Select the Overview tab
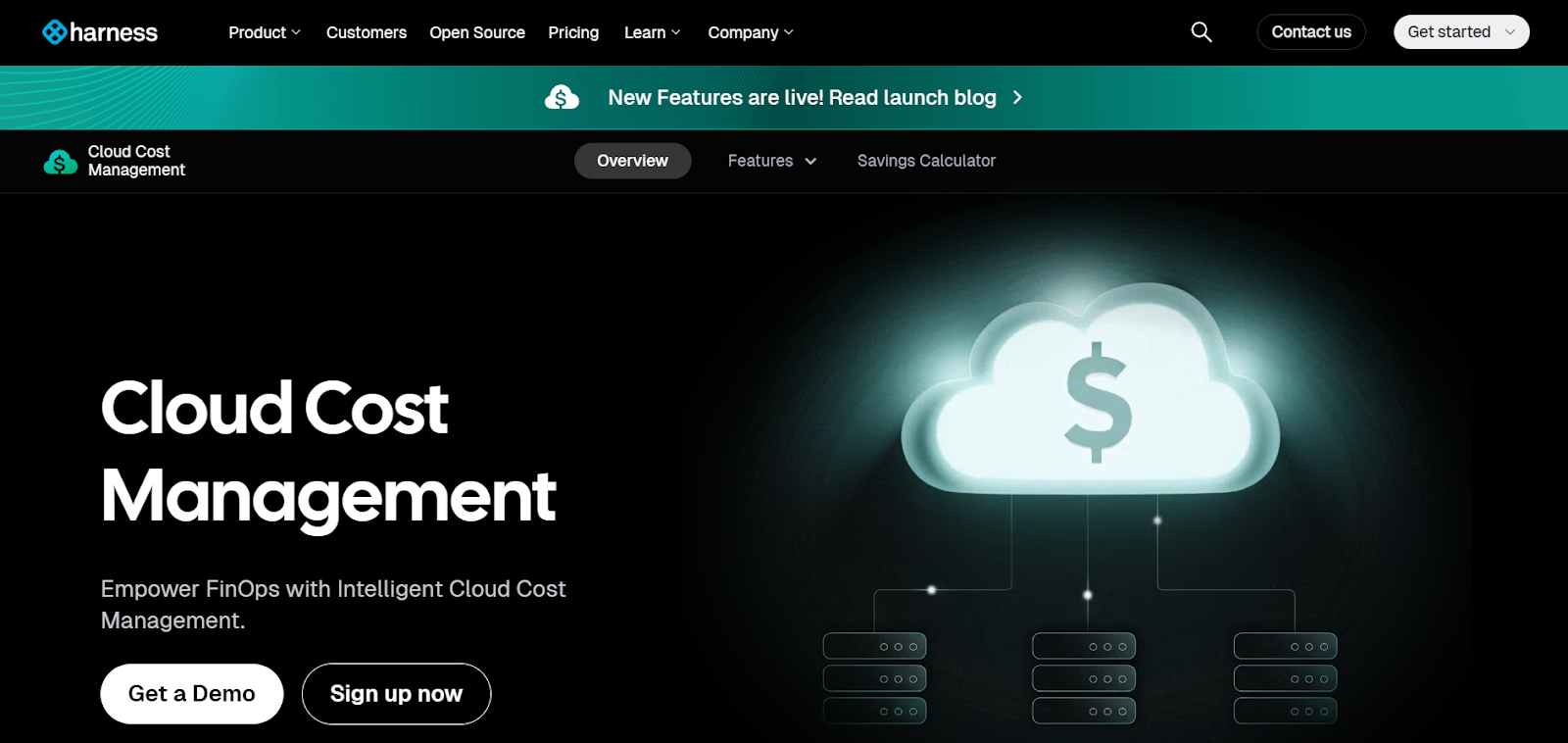This screenshot has height=743, width=1568. [633, 161]
